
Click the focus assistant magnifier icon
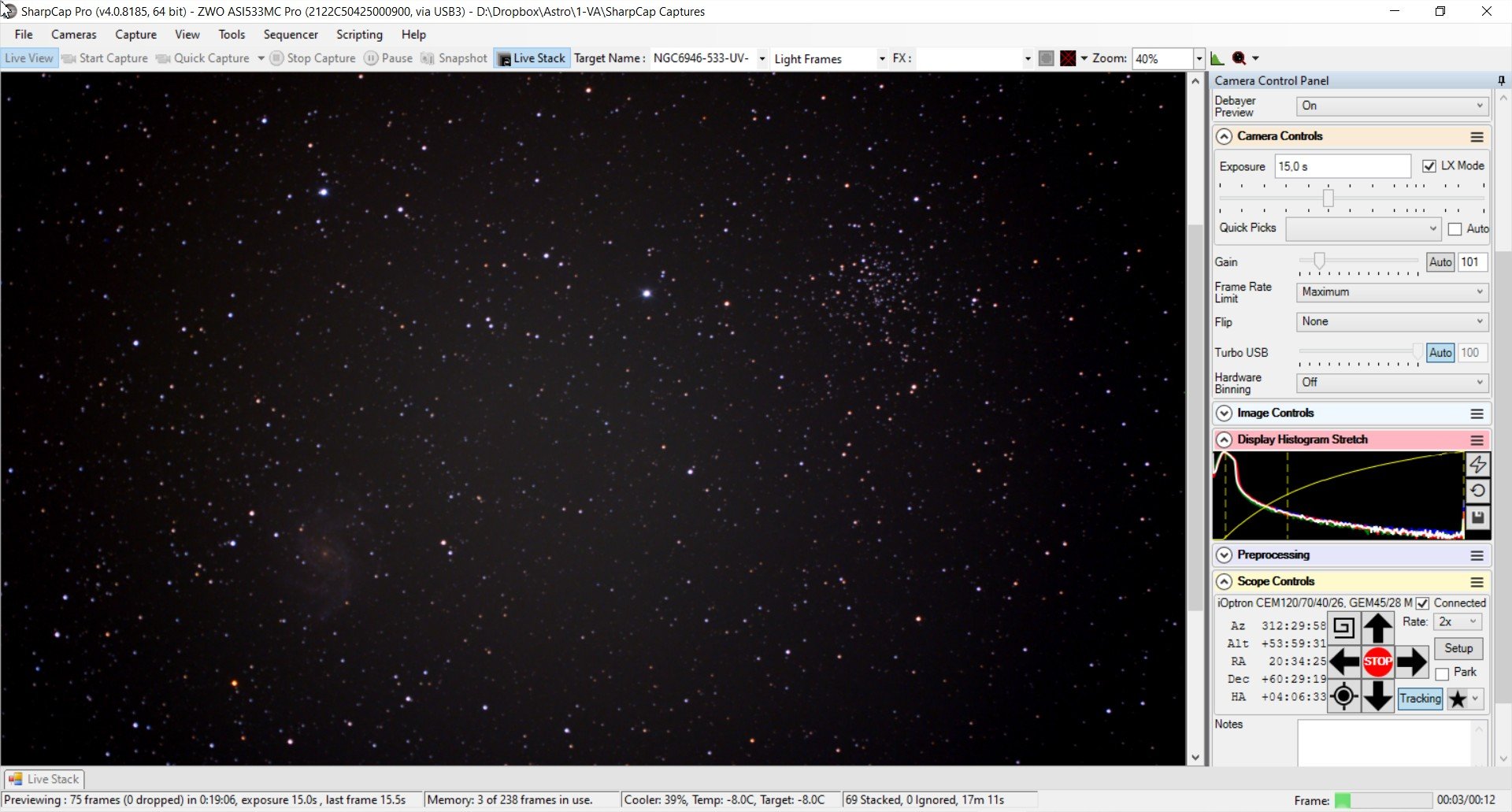click(x=1239, y=58)
